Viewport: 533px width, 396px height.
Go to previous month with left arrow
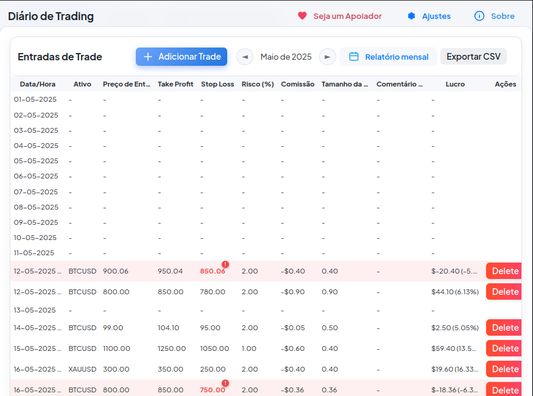click(245, 57)
